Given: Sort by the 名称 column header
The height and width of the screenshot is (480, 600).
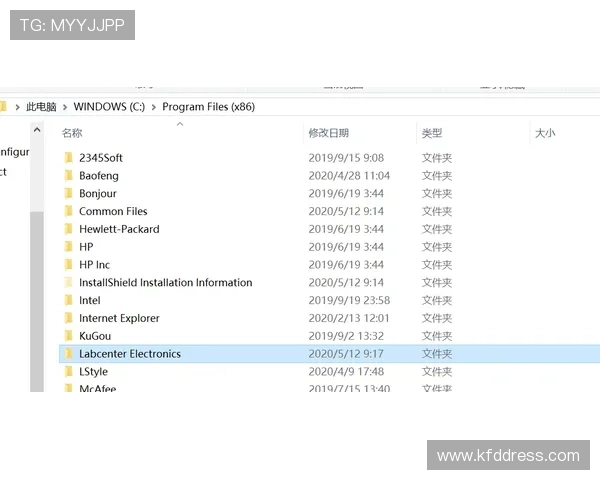Looking at the screenshot, I should 72,133.
